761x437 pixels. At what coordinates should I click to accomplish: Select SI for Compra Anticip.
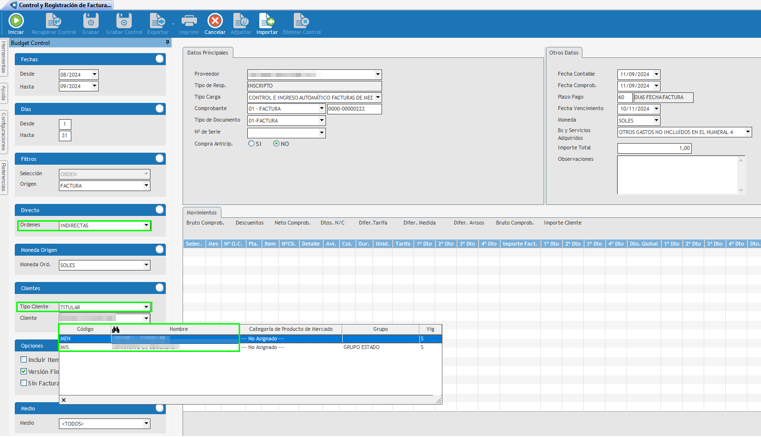tap(251, 144)
